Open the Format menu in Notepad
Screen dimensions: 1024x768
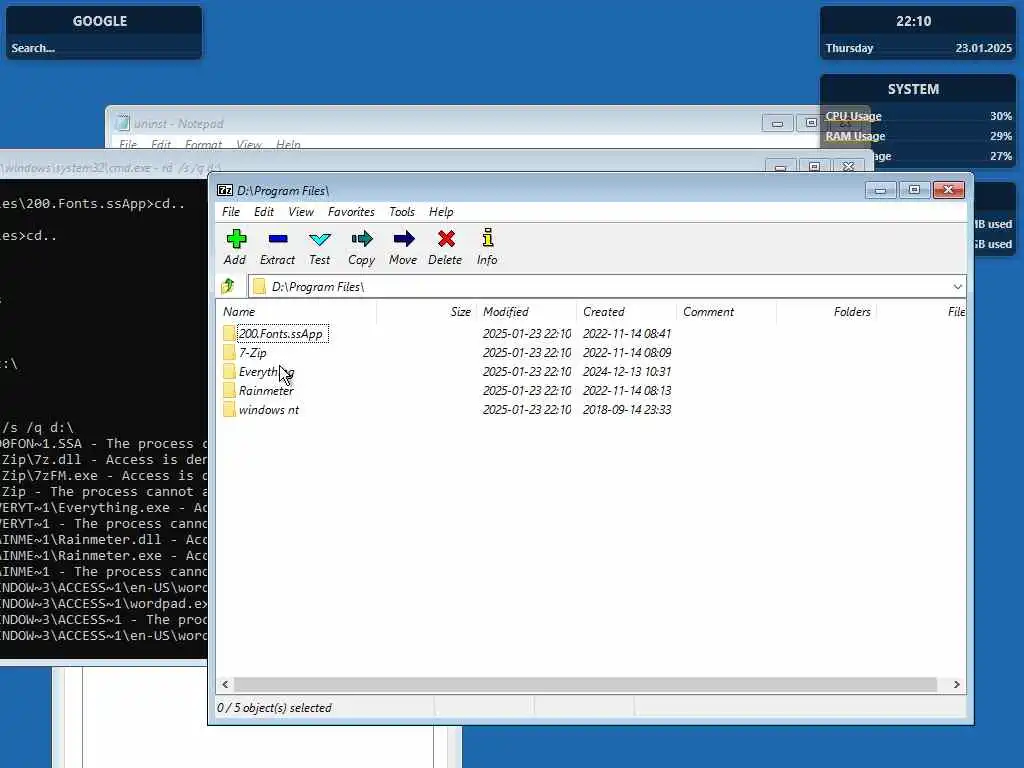(x=203, y=144)
